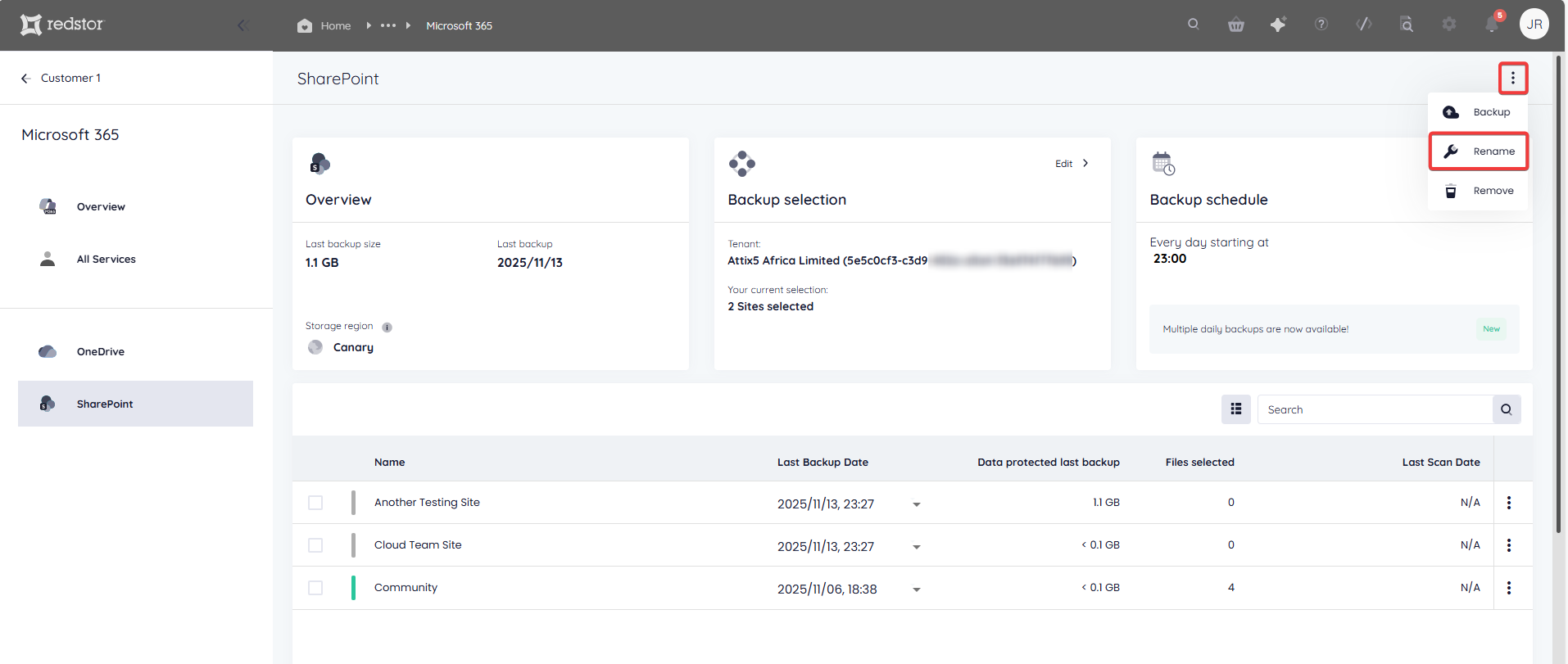Expand backup dates for Cloud Team Site
Image resolution: width=1568 pixels, height=664 pixels.
pyautogui.click(x=917, y=547)
